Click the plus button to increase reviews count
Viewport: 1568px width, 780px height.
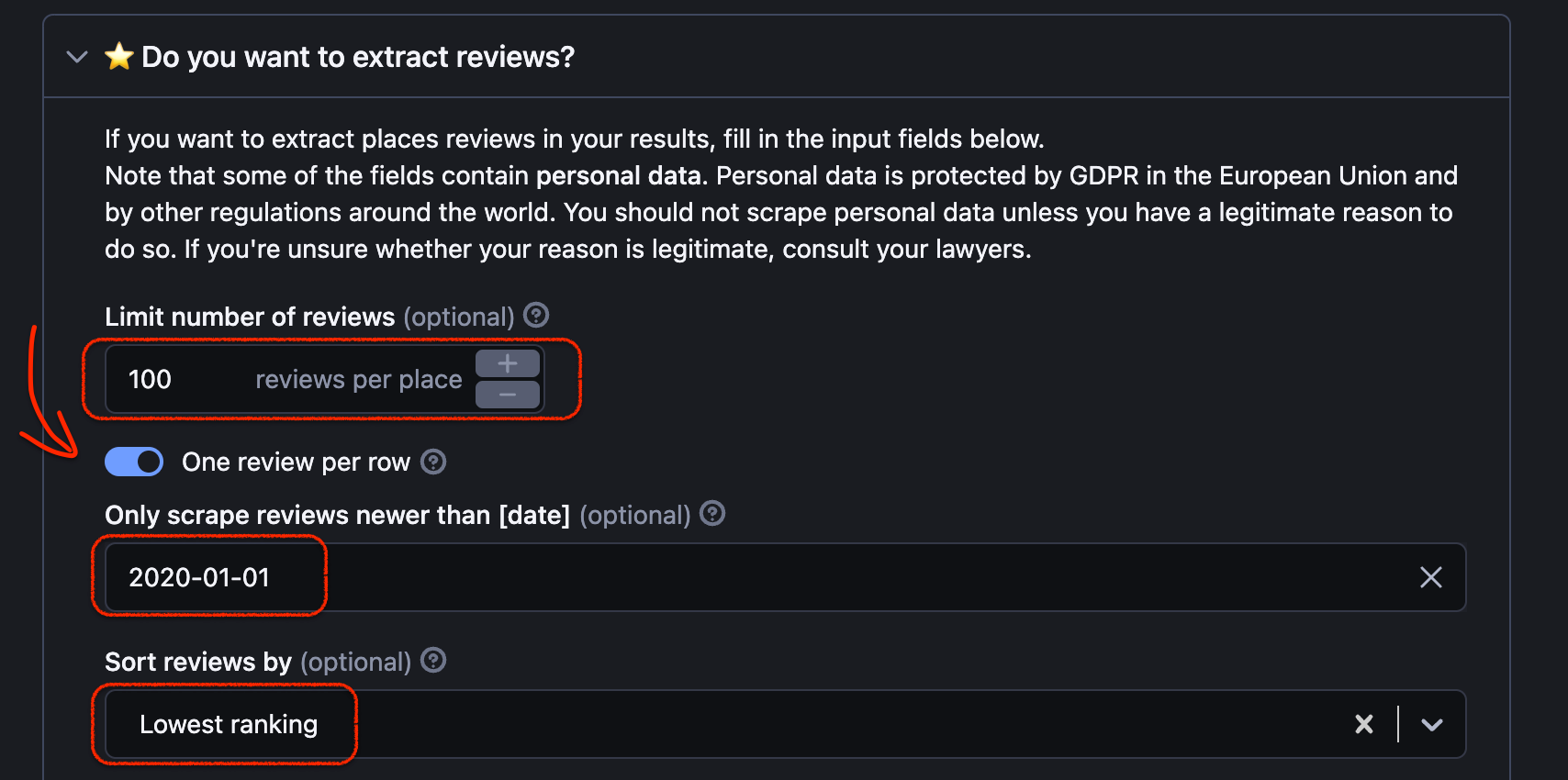[506, 363]
